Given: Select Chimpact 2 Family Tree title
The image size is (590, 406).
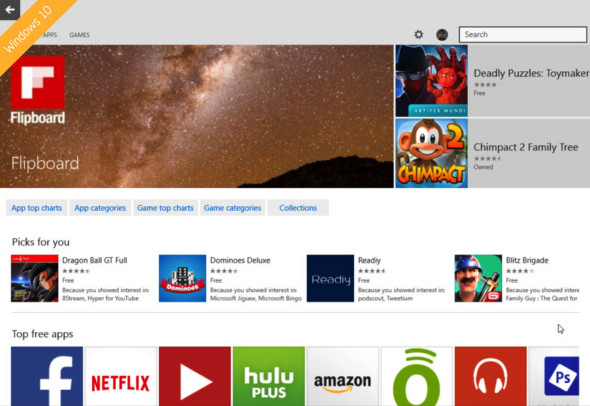Looking at the screenshot, I should coord(526,147).
